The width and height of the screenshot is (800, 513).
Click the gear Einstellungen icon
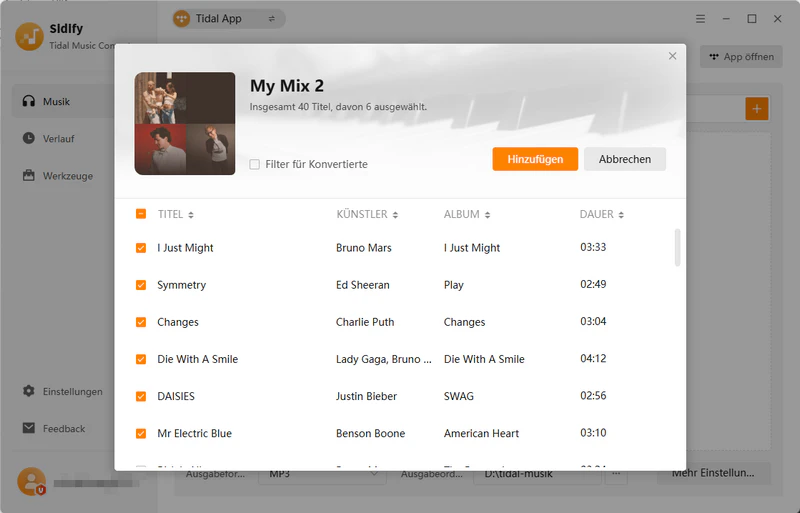29,391
